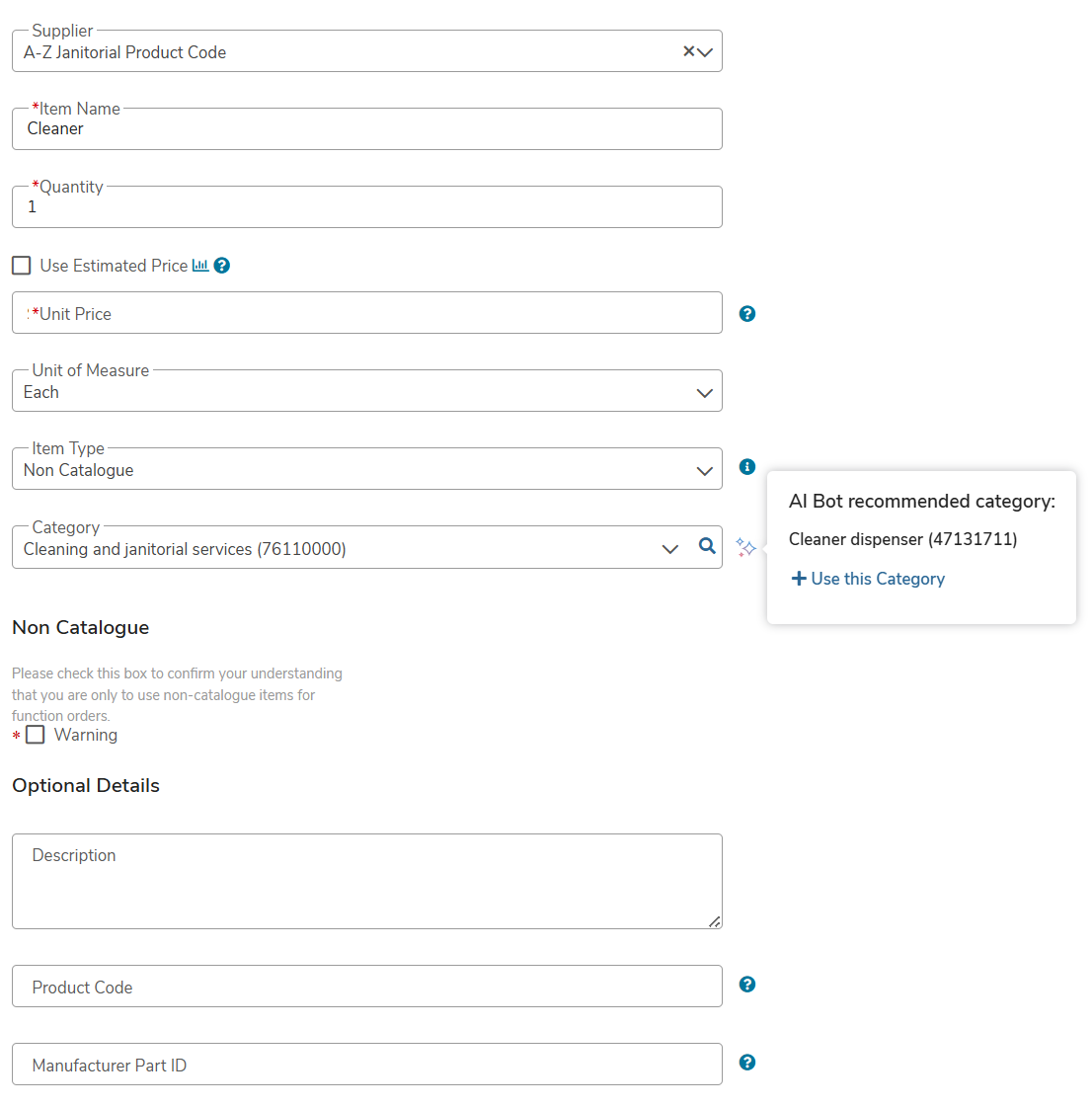Screen dimensions: 1092x1107
Task: Open help for Manufacturer Part ID
Action: point(747,1063)
